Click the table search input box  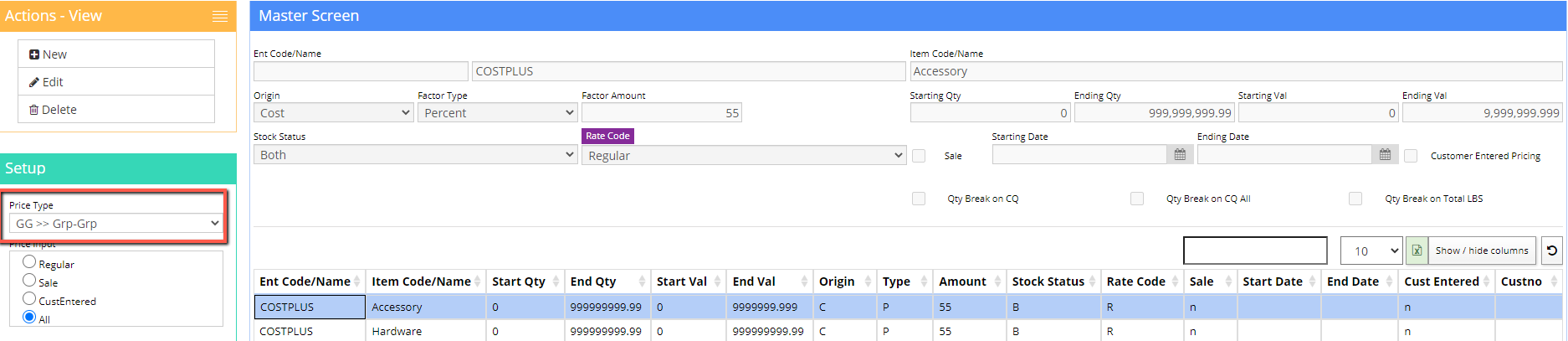tap(1255, 251)
